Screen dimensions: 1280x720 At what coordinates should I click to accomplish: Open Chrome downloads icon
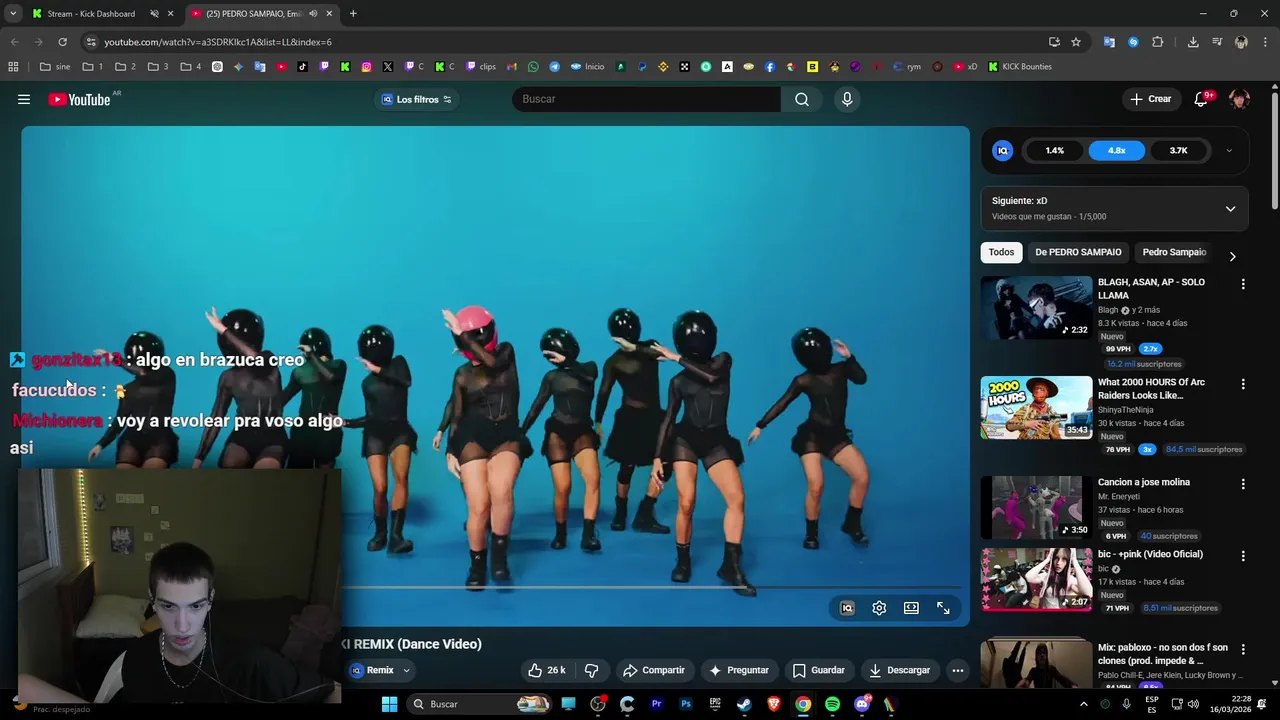click(1193, 42)
